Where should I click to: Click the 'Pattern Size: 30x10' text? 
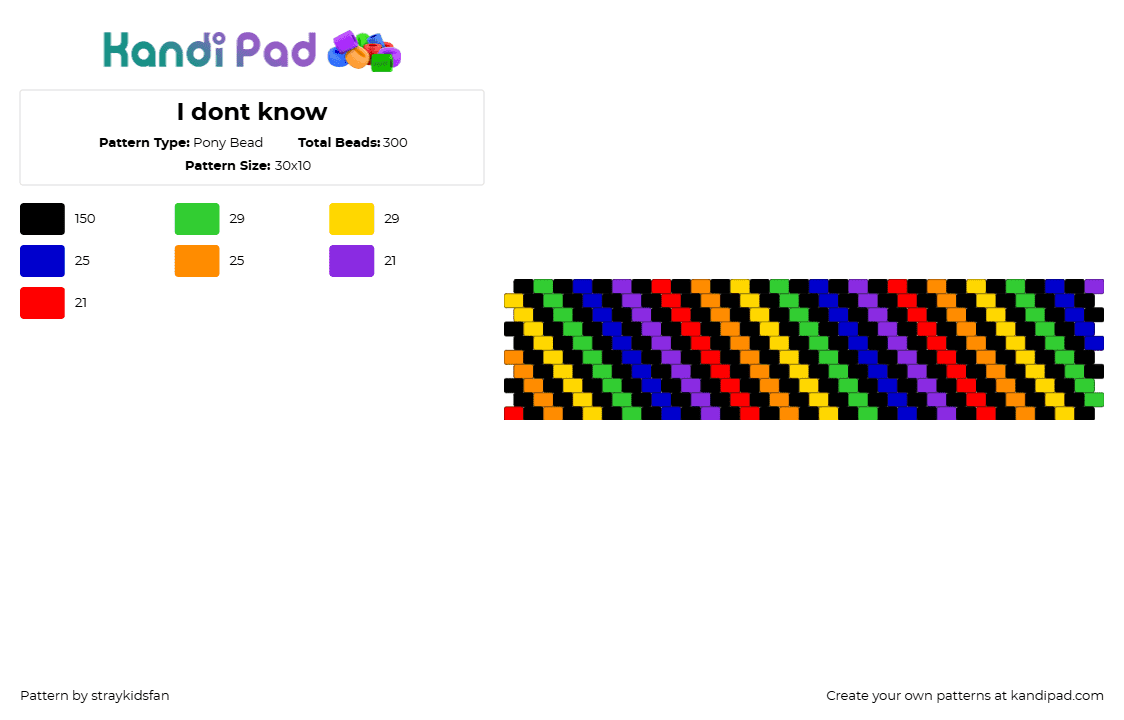[248, 166]
